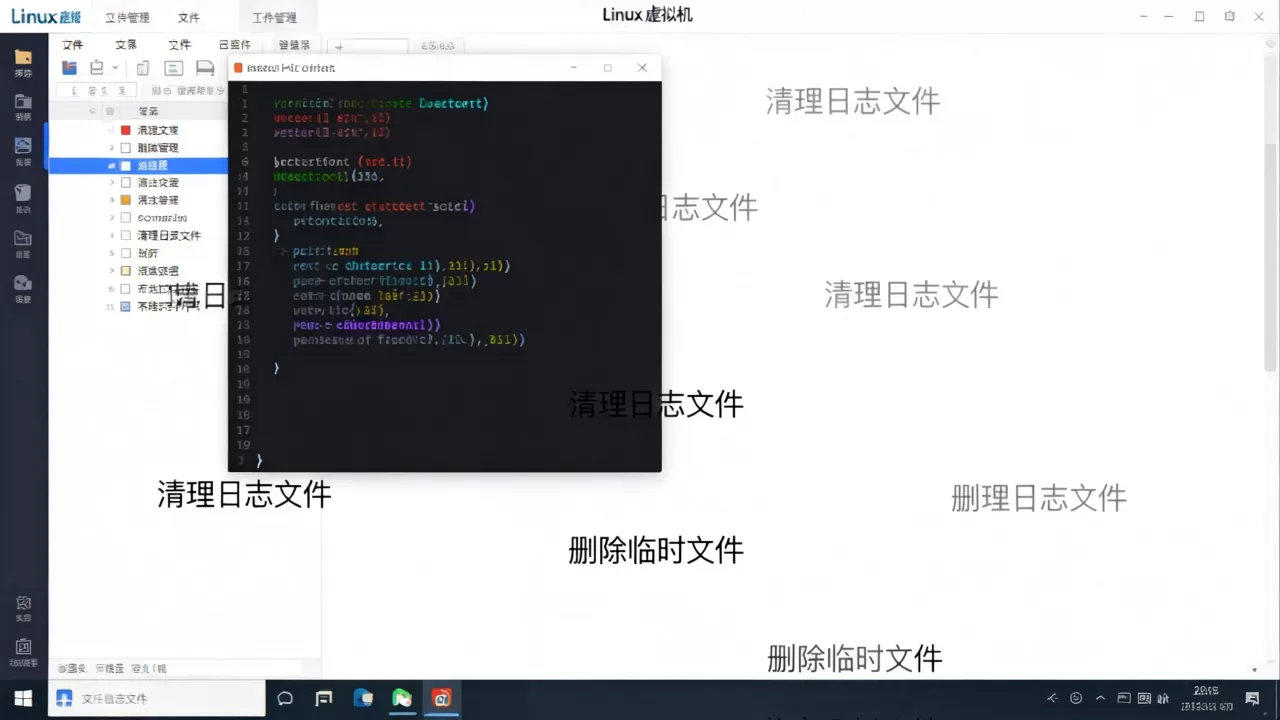Minimize the code editor window

click(574, 68)
